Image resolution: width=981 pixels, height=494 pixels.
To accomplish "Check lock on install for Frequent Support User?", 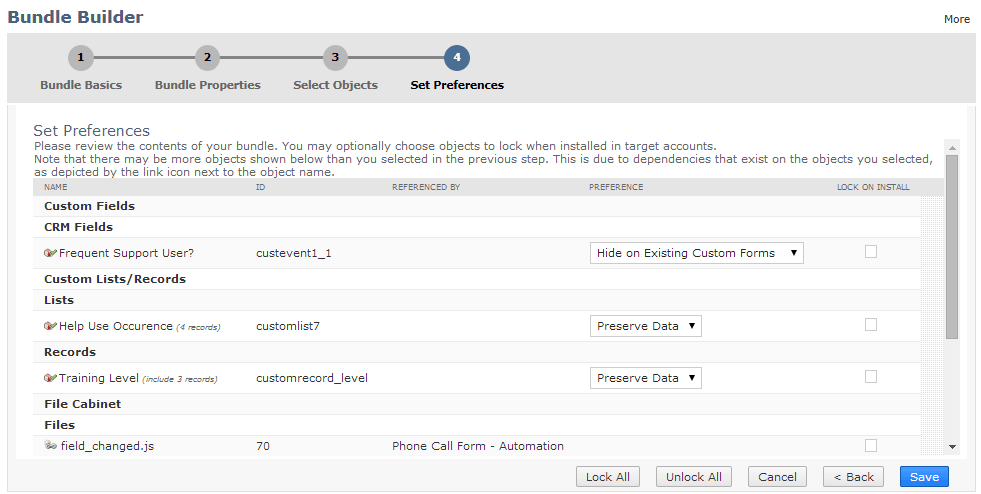I will click(871, 252).
